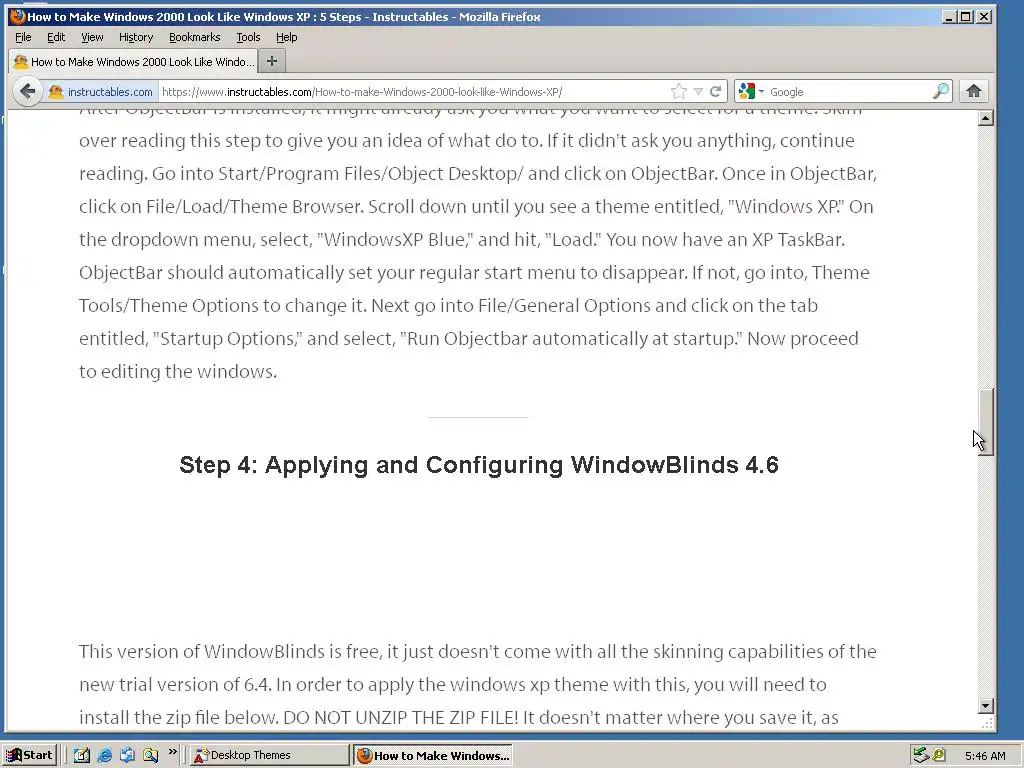Expand hidden quick launch items chevron

(x=172, y=752)
